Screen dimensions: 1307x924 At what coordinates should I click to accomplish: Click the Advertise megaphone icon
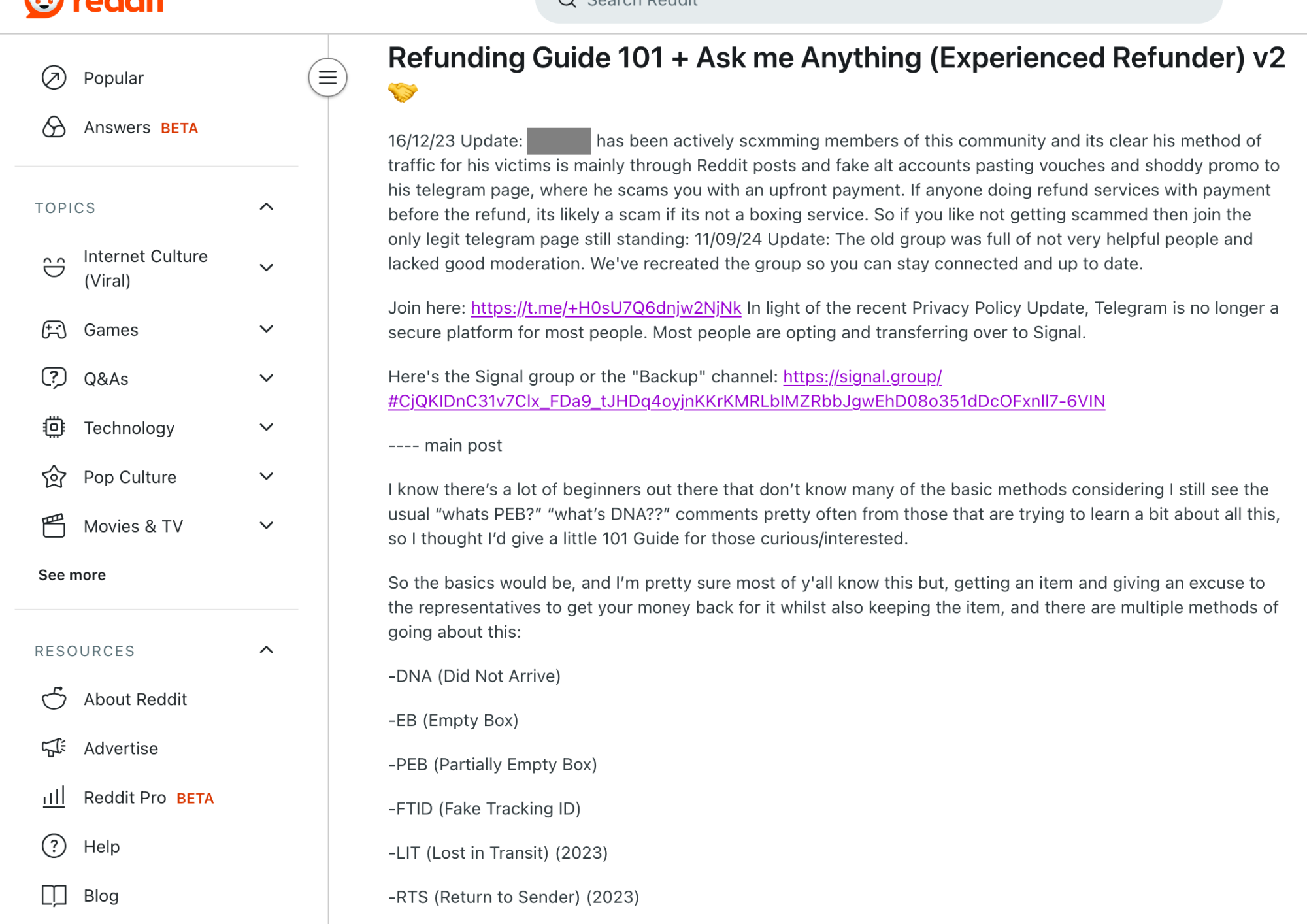pos(54,748)
